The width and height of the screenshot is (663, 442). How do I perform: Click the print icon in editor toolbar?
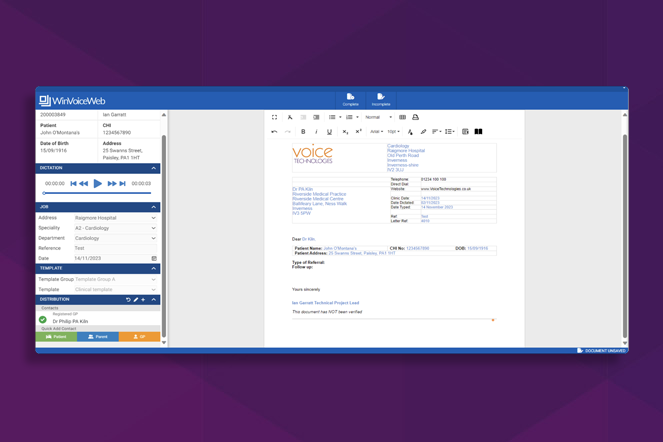(x=416, y=117)
